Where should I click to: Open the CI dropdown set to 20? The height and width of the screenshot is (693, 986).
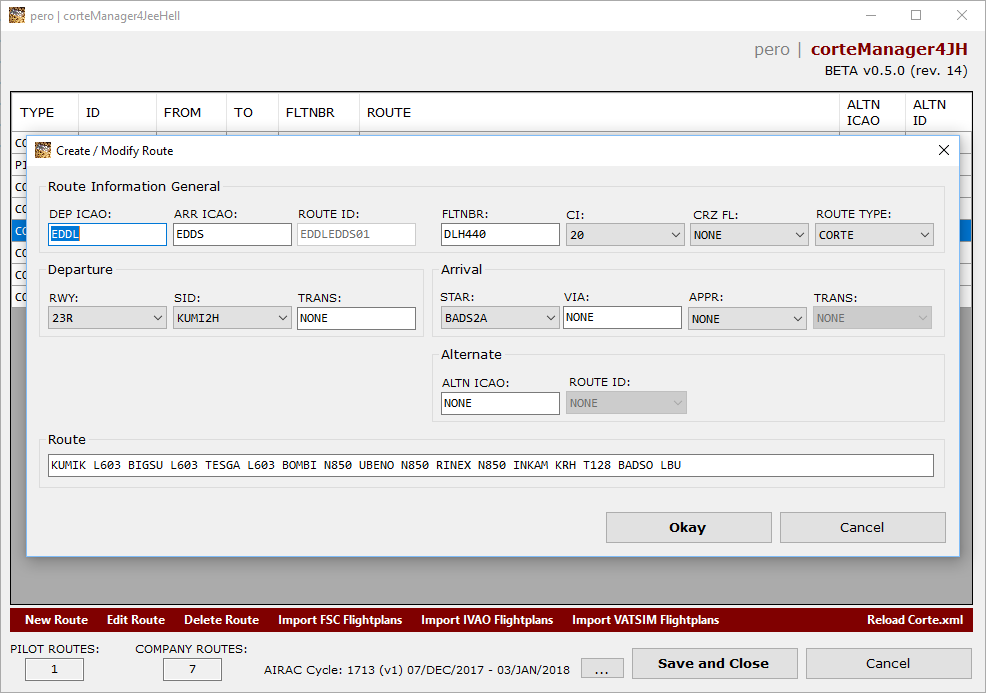625,235
